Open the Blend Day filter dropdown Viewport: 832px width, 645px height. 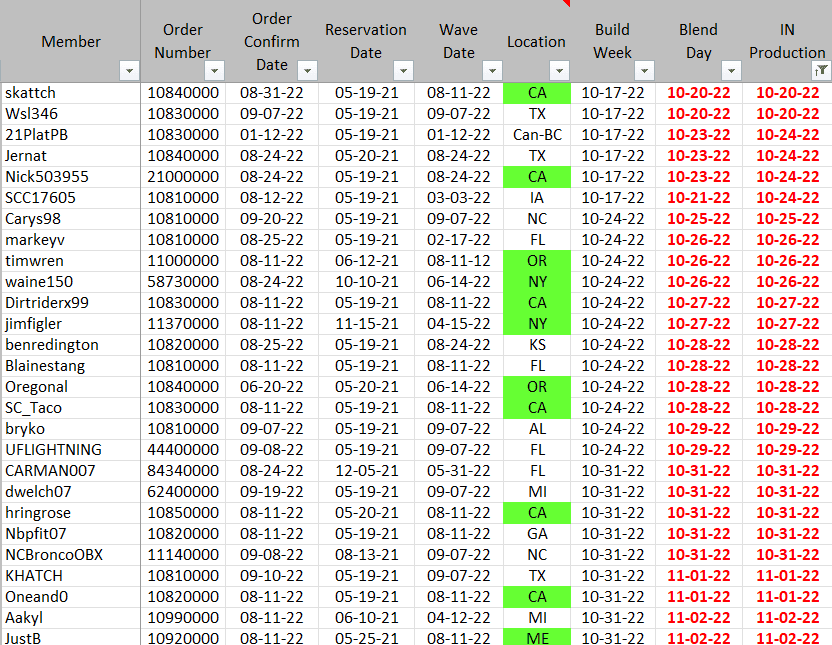731,70
